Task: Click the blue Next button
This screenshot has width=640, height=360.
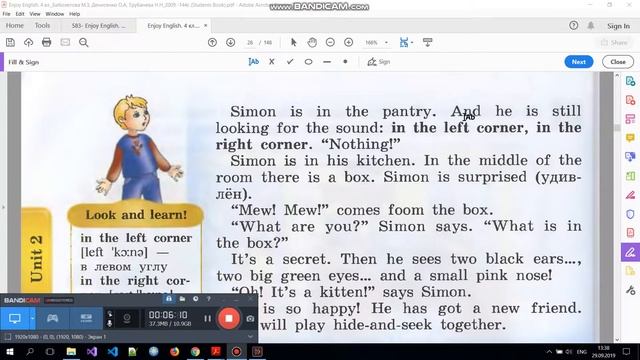Action: (579, 62)
